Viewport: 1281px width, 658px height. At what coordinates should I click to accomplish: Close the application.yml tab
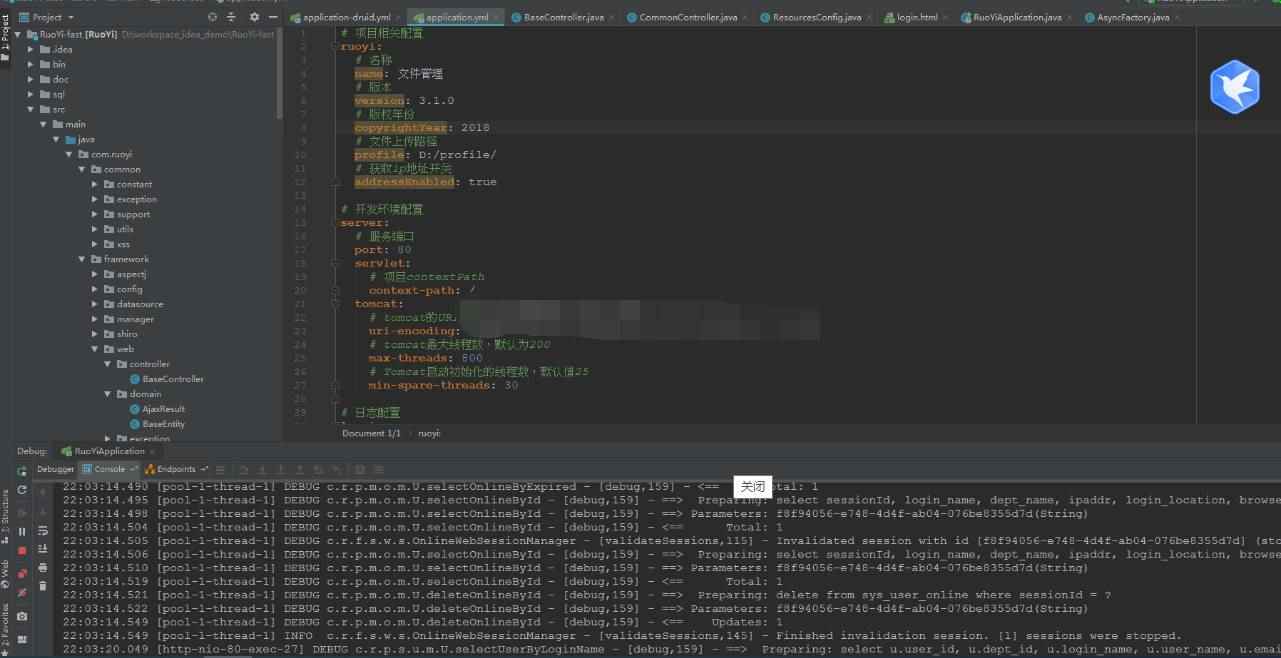[x=497, y=18]
